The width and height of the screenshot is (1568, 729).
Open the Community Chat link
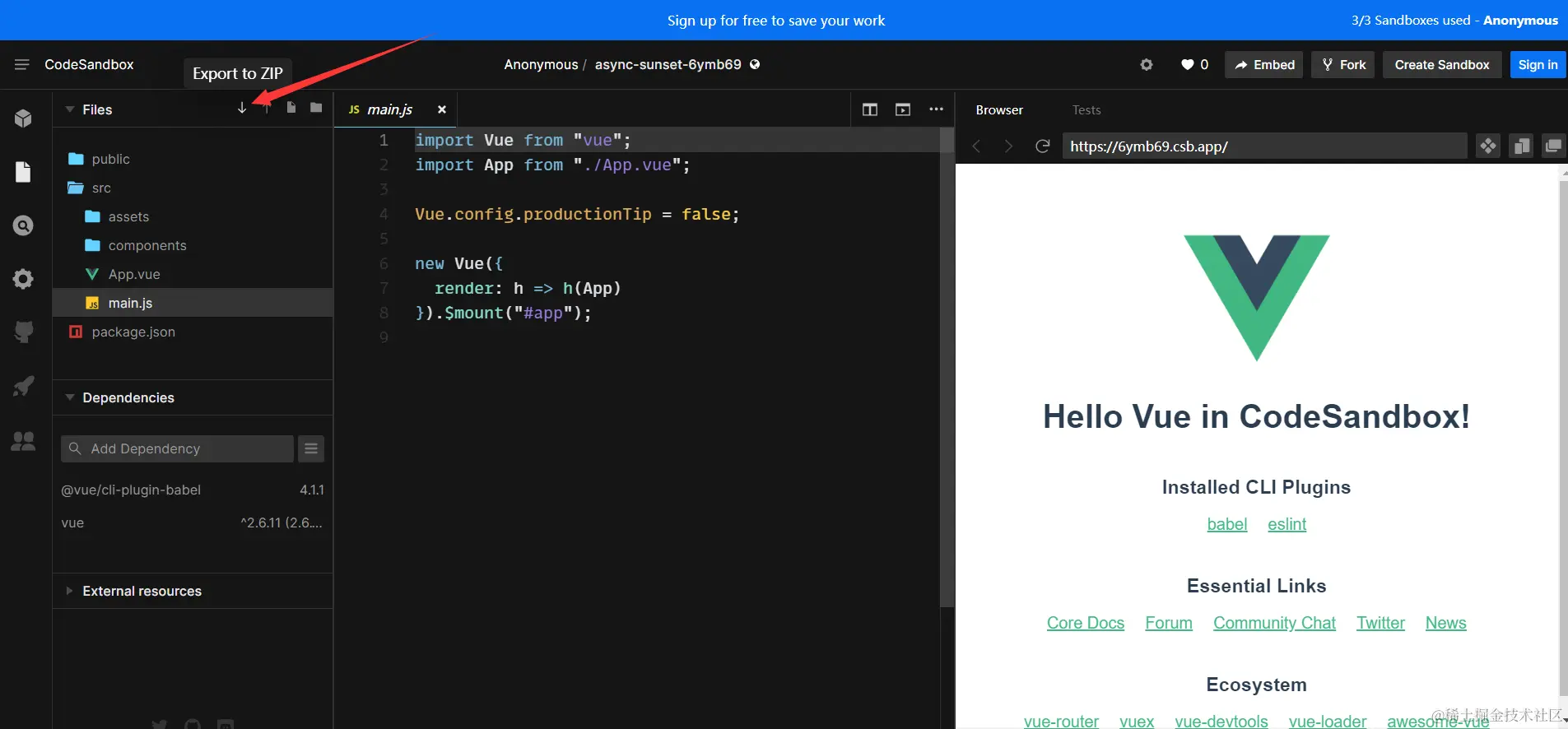click(x=1274, y=623)
